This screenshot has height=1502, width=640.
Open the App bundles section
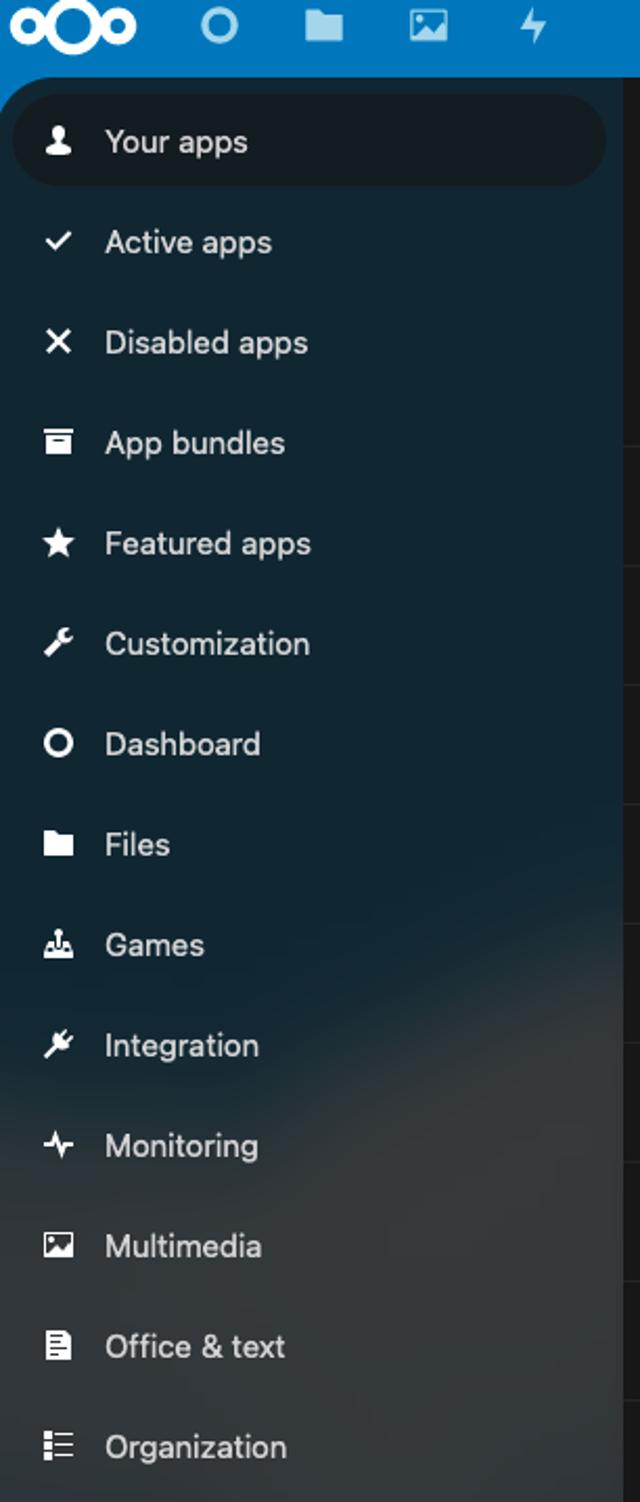point(195,443)
